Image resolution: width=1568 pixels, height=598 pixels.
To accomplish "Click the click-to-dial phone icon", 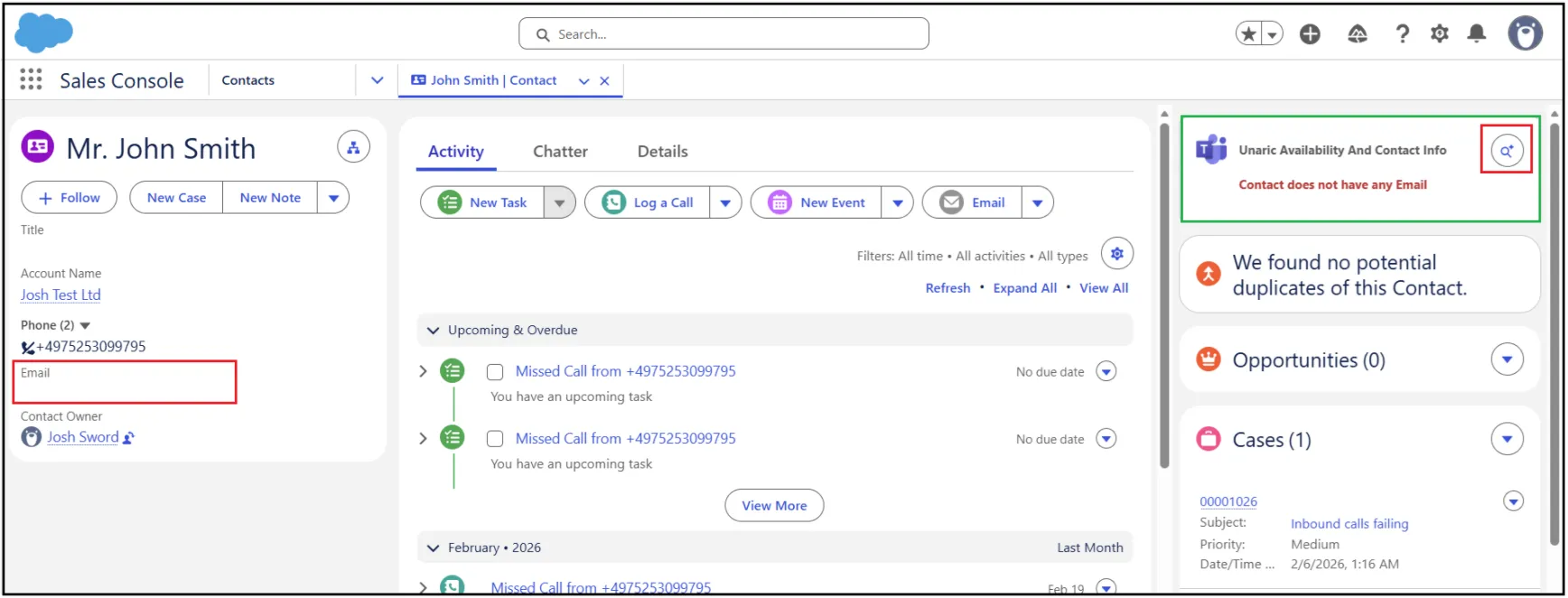I will [28, 347].
